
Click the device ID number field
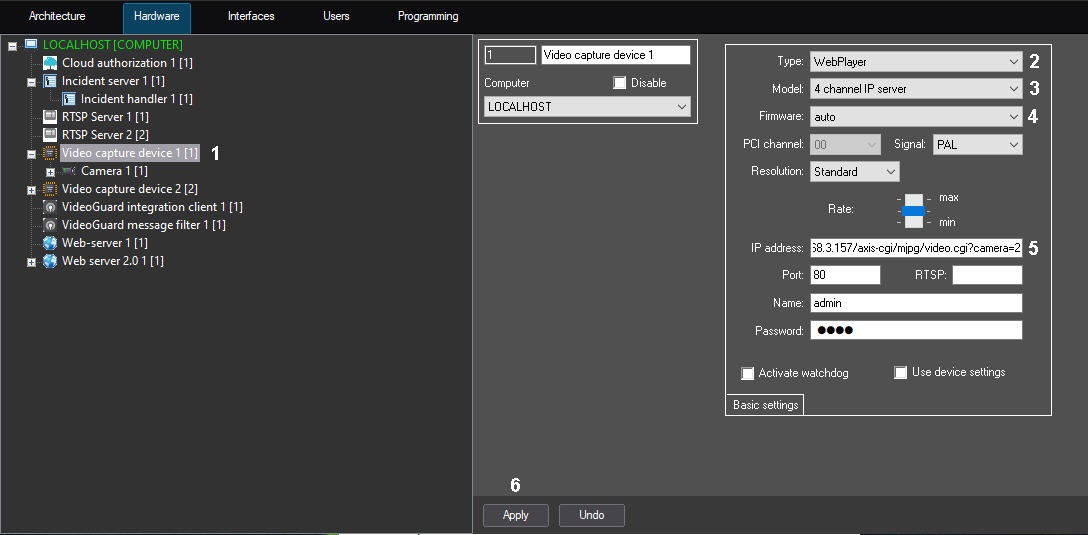point(510,55)
